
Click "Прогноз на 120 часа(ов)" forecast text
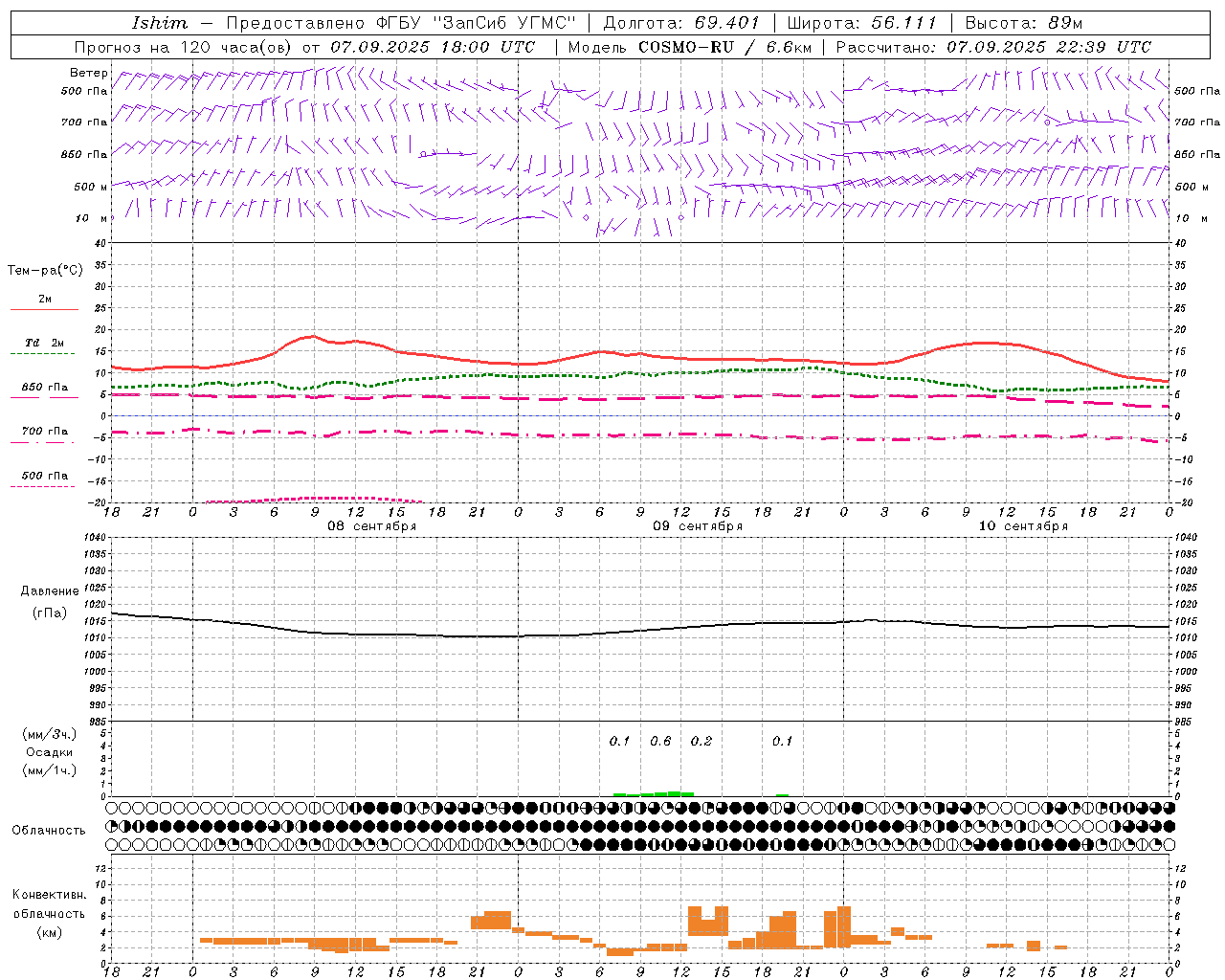(x=185, y=47)
